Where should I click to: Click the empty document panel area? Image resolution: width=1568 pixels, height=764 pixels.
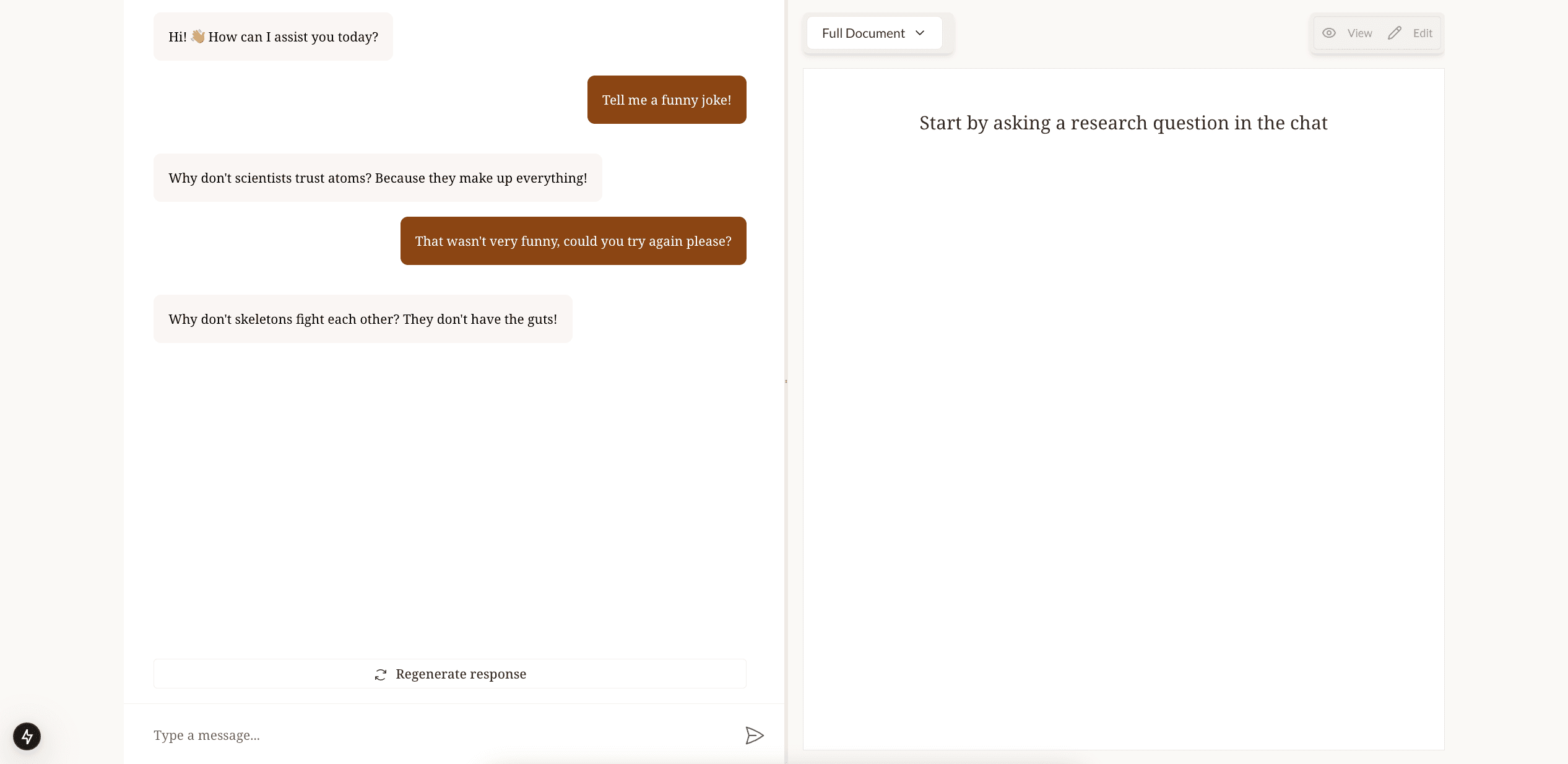click(1123, 433)
